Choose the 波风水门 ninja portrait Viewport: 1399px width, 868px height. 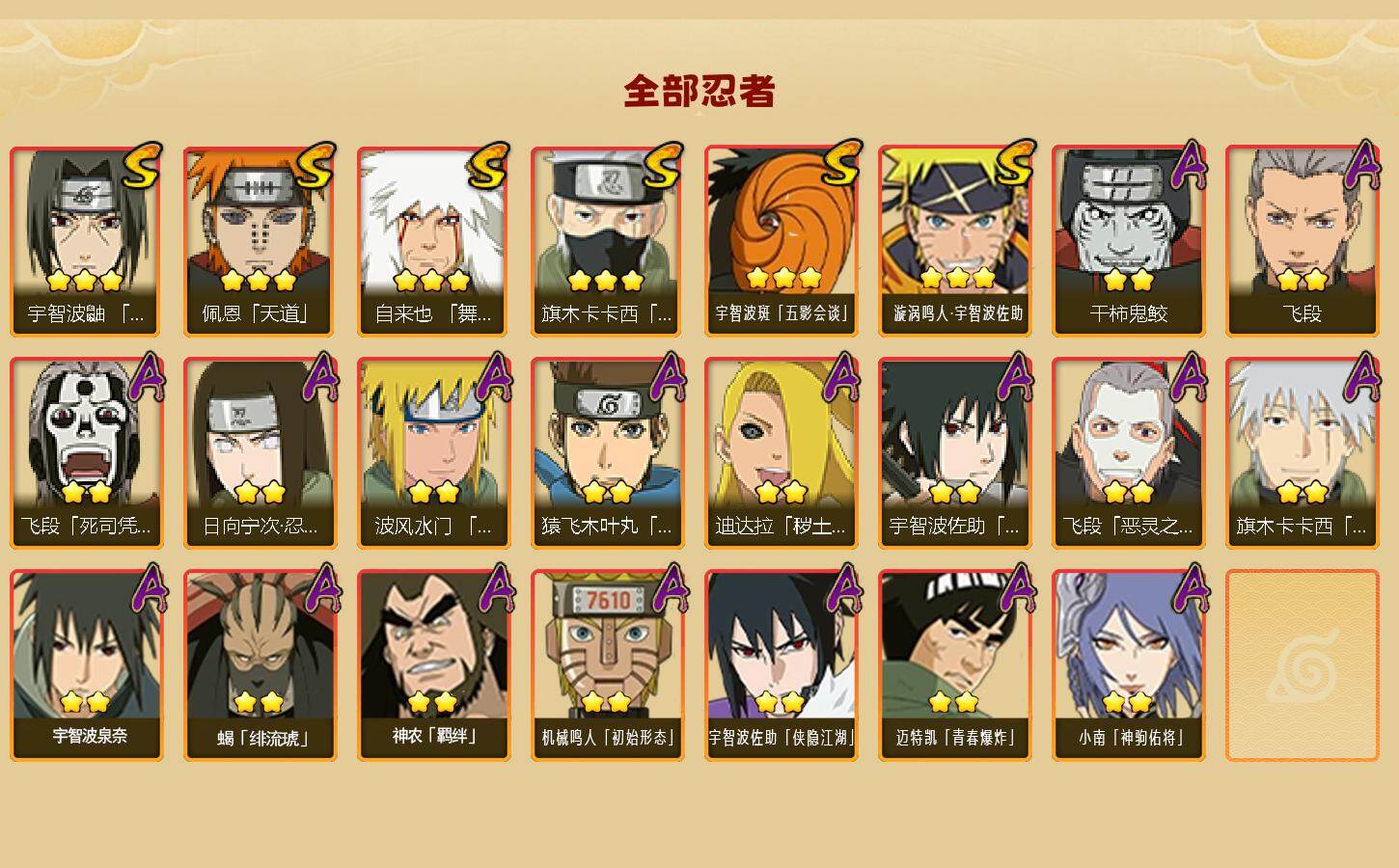tap(433, 453)
